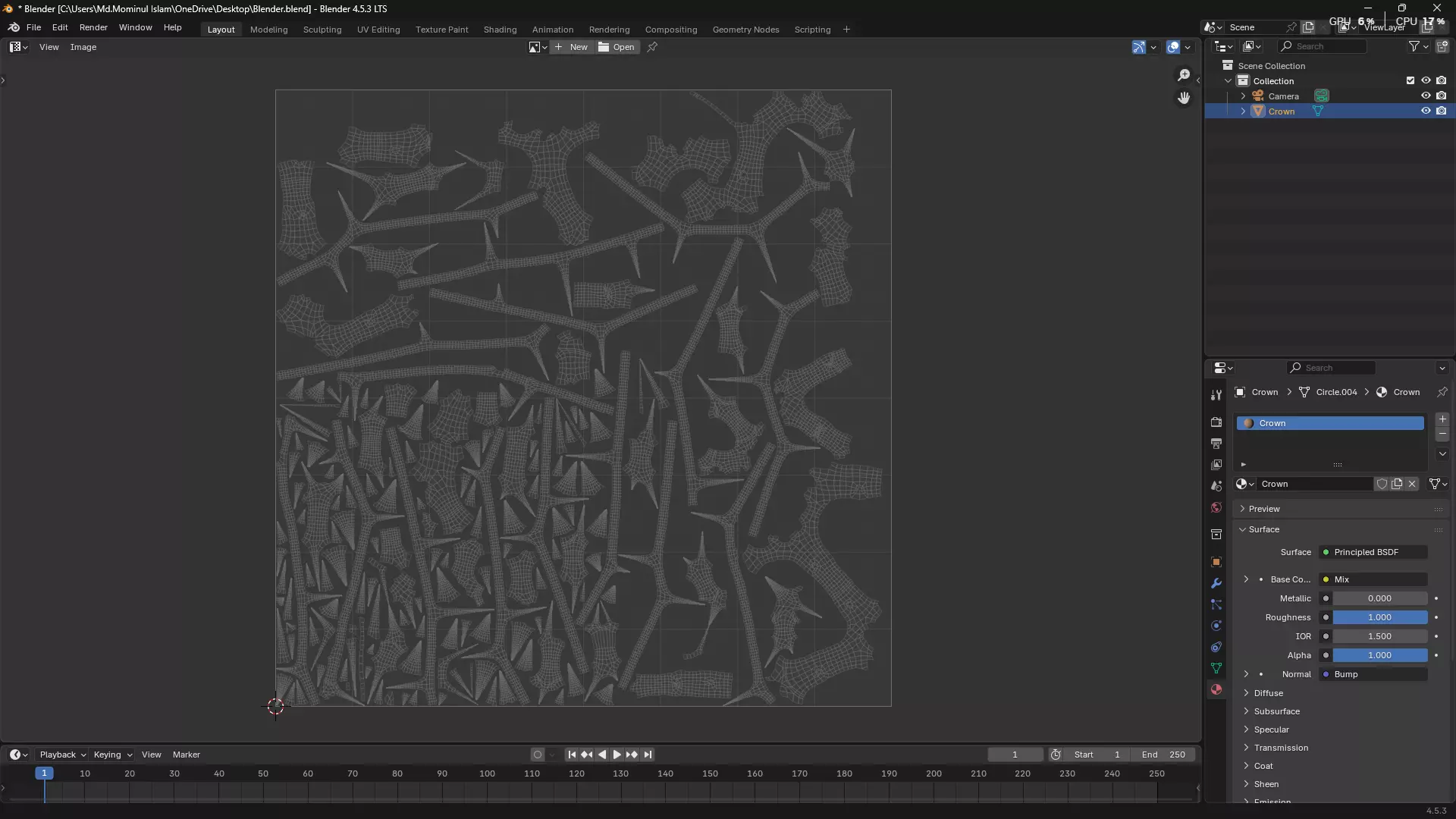Image resolution: width=1456 pixels, height=819 pixels.
Task: Hide the Crown object in viewport
Action: (1426, 111)
